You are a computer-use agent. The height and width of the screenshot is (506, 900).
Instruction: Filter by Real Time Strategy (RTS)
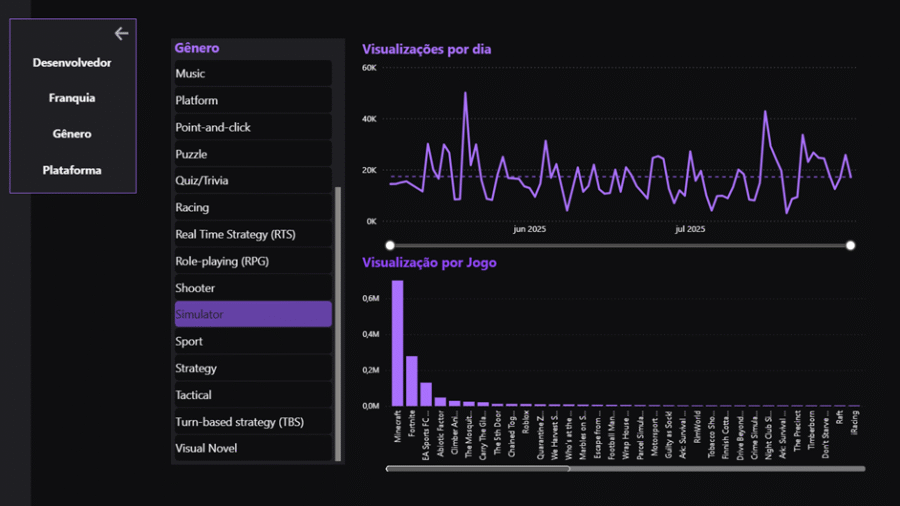tap(252, 235)
